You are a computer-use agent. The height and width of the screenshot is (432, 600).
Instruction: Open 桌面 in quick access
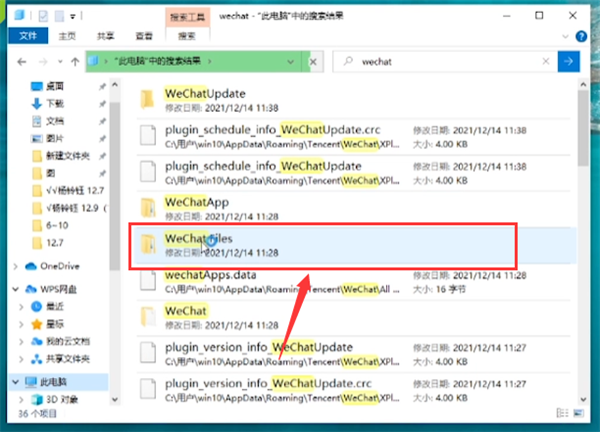tap(54, 86)
